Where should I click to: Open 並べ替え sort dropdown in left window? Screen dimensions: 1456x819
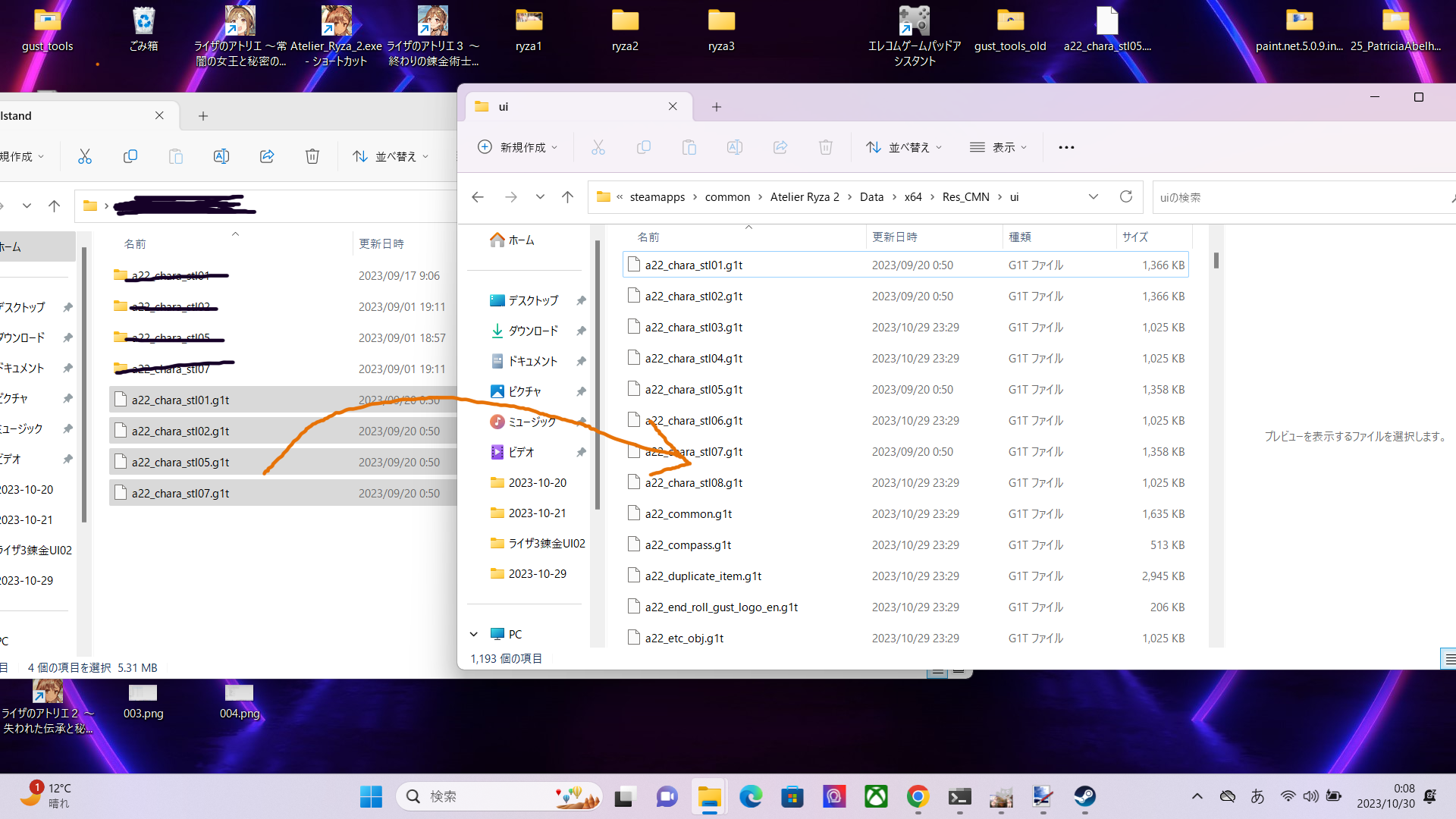pyautogui.click(x=391, y=156)
